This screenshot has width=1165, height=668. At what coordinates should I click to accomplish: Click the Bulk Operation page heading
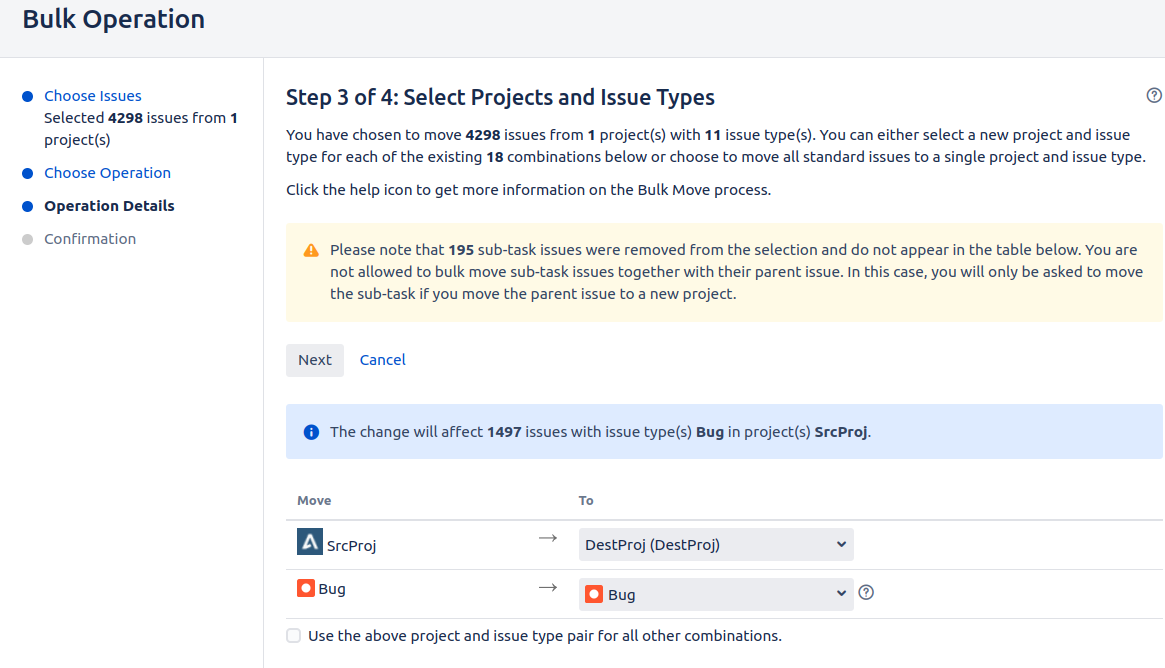click(114, 19)
